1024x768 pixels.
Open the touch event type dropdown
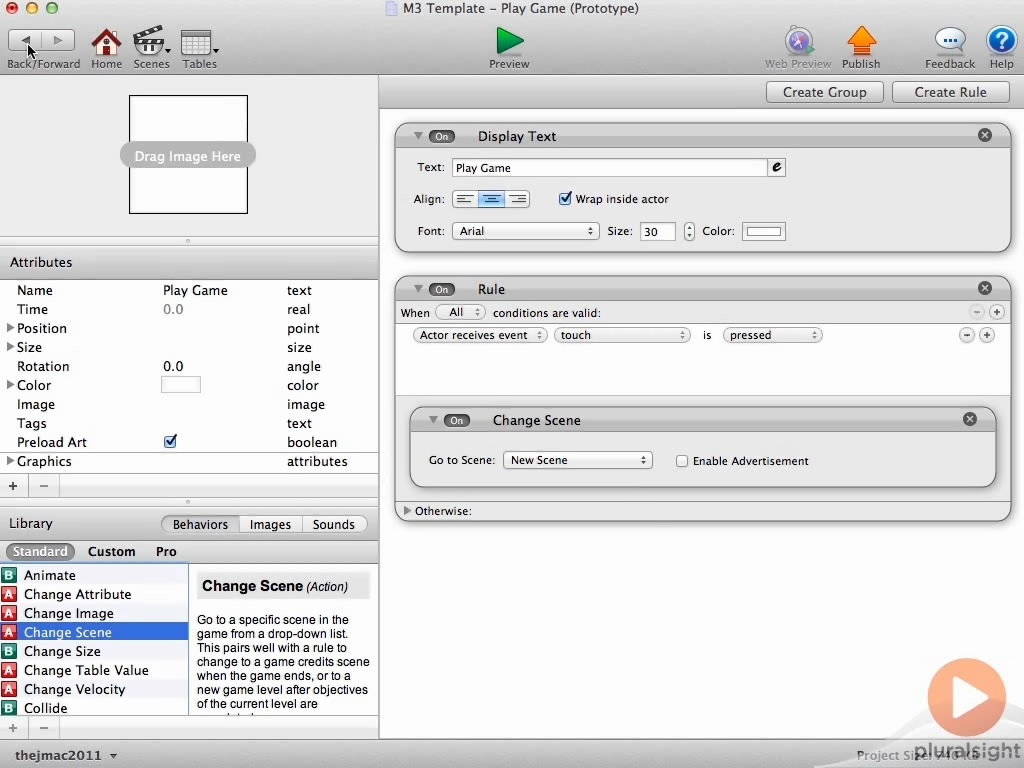pos(622,335)
